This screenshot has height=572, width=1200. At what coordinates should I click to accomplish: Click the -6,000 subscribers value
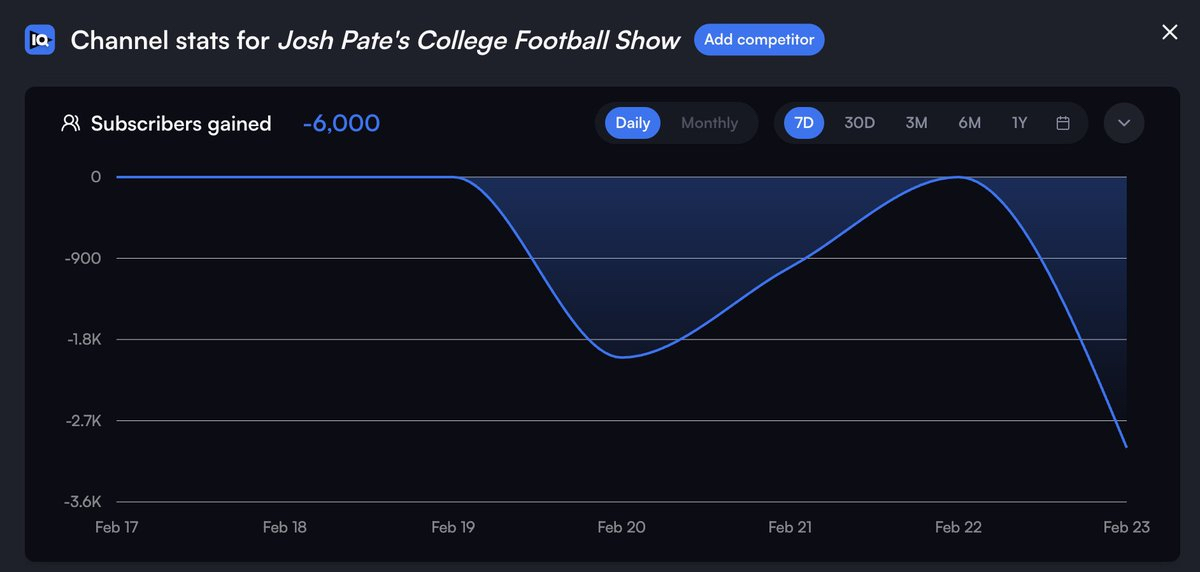pos(341,123)
